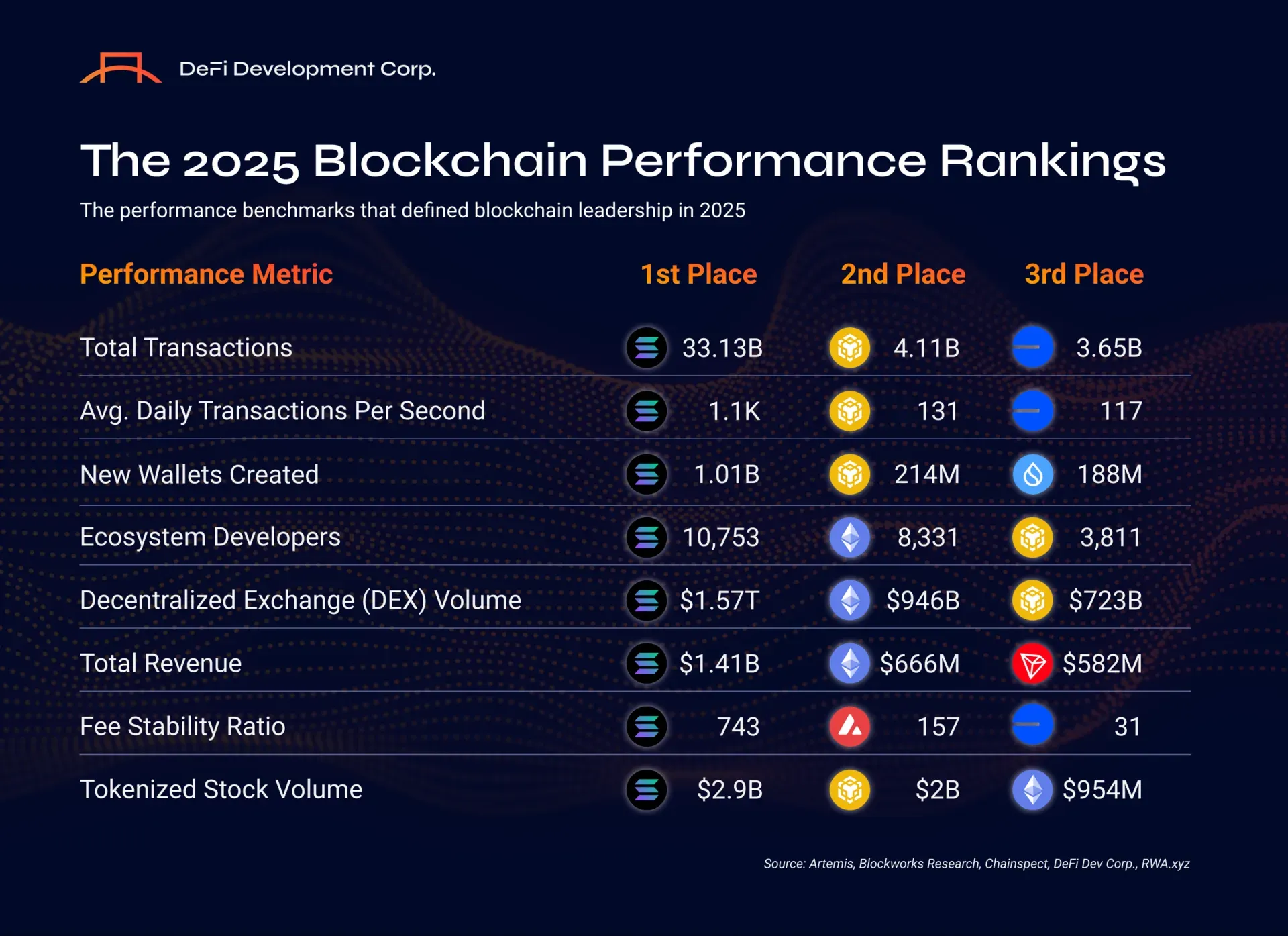Click the Performance Metric column header
1288x936 pixels.
(206, 274)
